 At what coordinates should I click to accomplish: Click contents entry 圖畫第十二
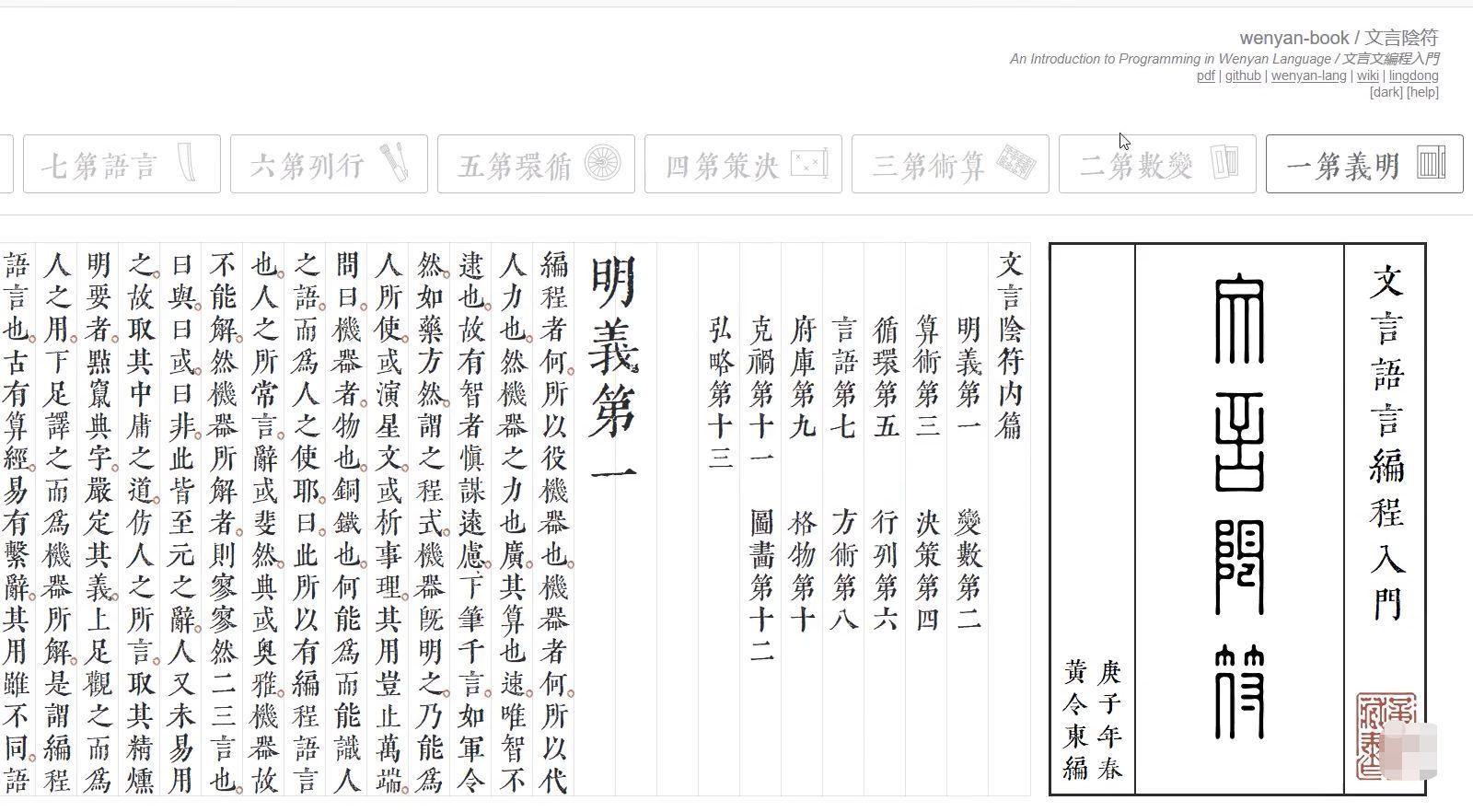pyautogui.click(x=761, y=587)
